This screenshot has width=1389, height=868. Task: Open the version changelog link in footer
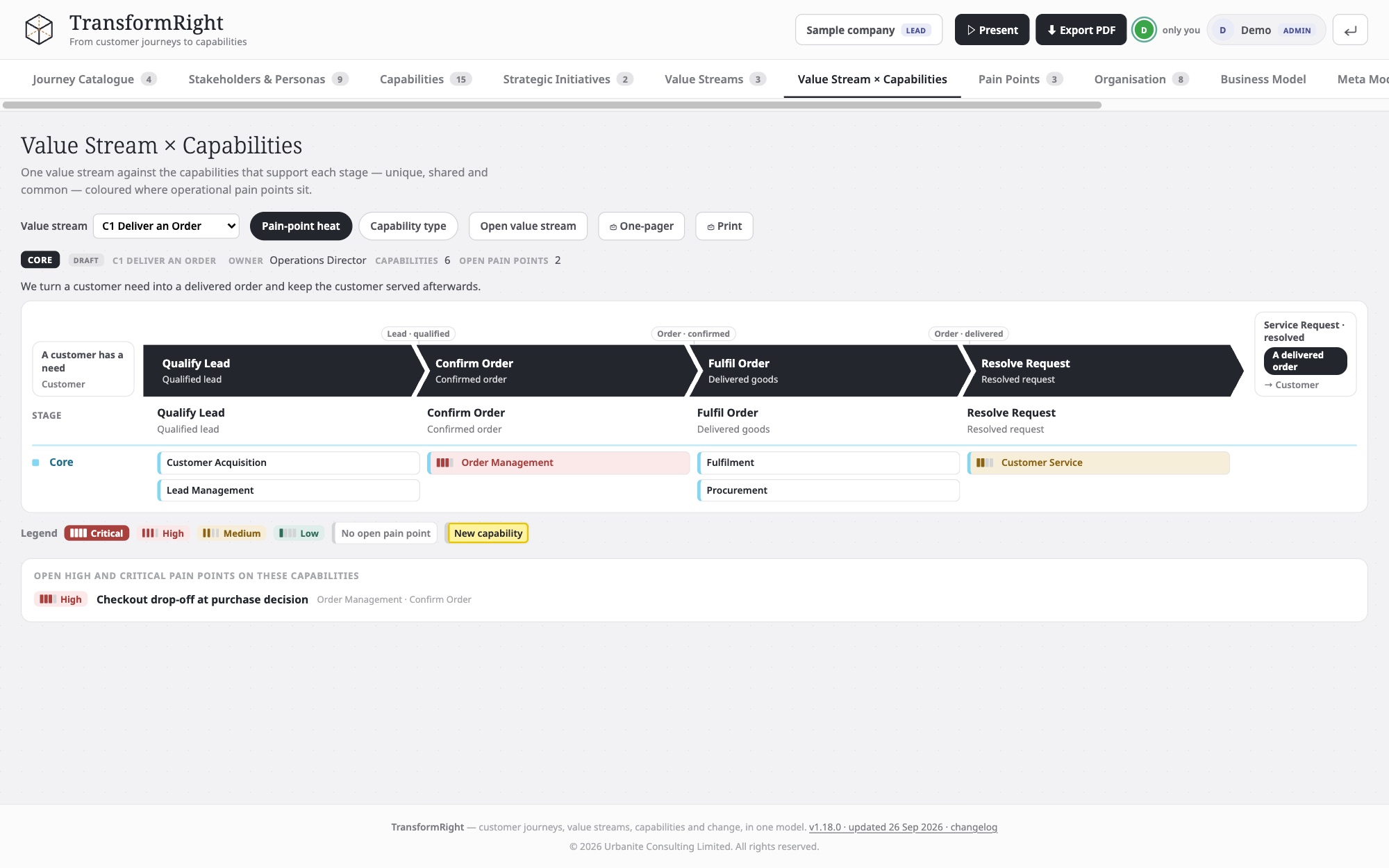click(903, 827)
